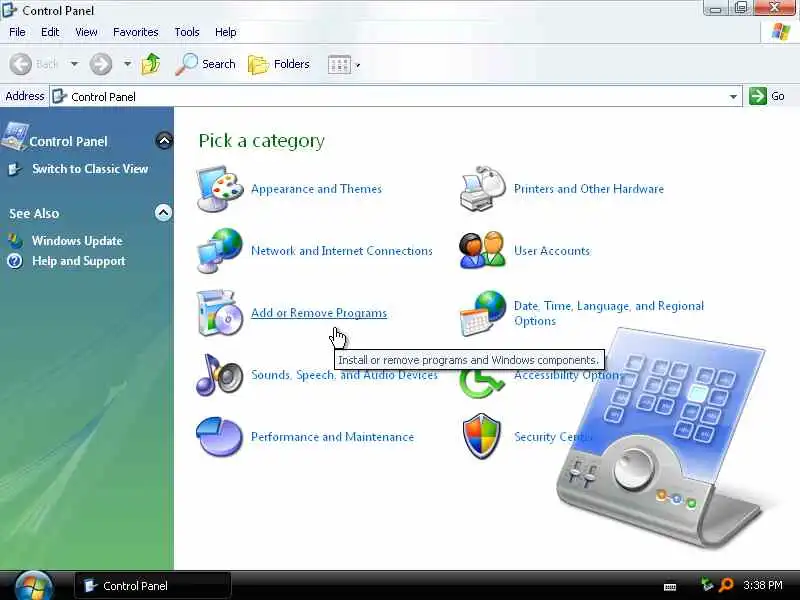Expand the Address bar dropdown

point(733,96)
